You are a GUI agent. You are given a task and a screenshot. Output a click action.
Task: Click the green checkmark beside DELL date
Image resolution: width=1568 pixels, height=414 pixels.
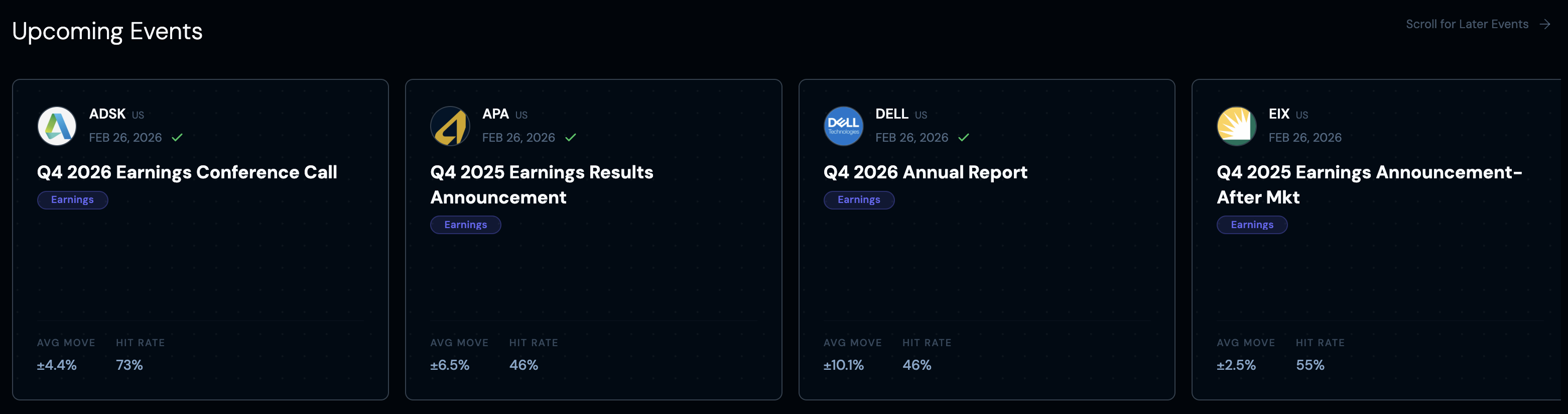(964, 138)
